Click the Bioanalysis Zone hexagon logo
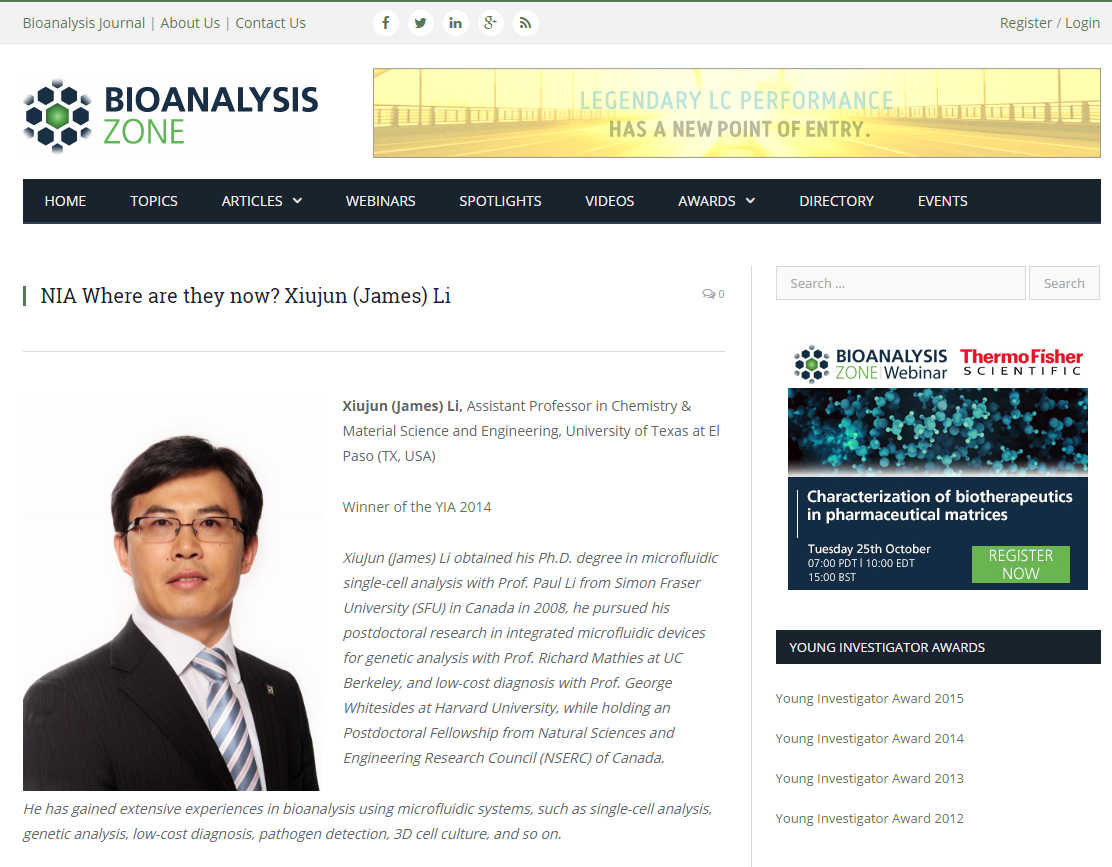Viewport: 1112px width, 867px height. click(x=57, y=116)
